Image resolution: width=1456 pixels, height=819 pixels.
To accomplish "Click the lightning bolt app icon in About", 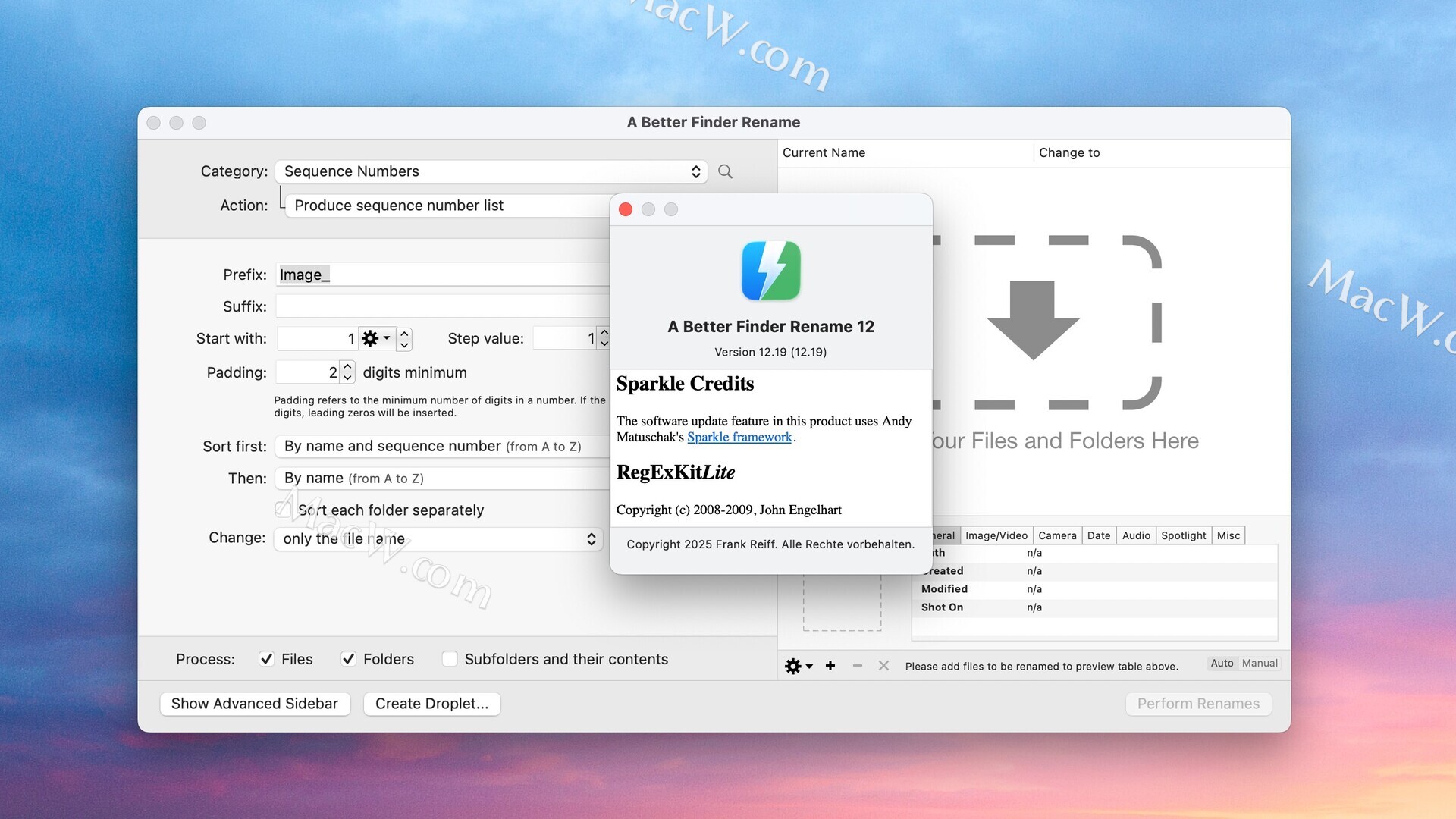I will tap(770, 271).
